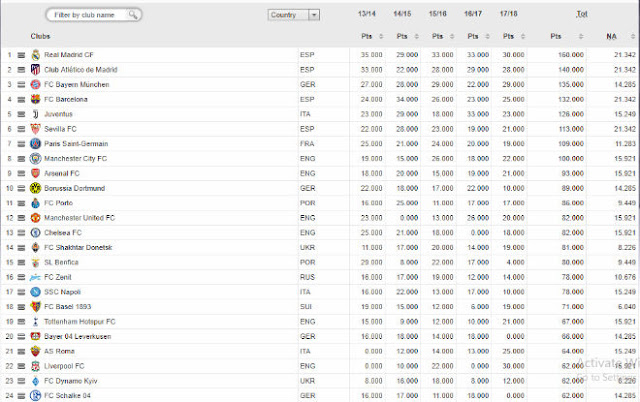Click the search magnifier in club filter
This screenshot has width=640, height=402.
(x=133, y=15)
